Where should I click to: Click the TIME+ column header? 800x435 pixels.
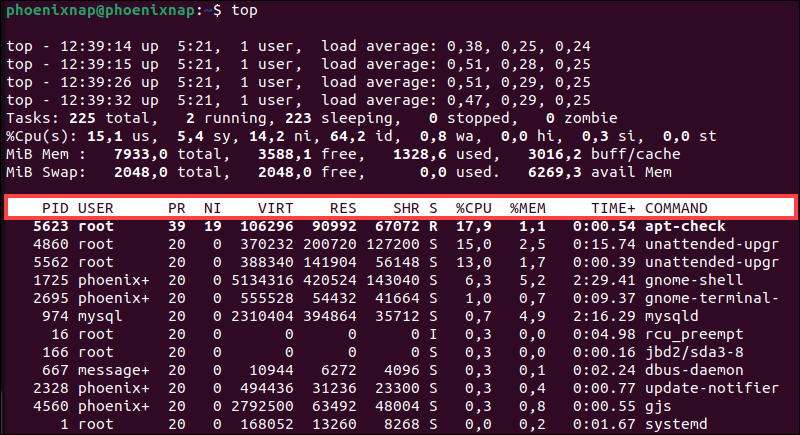tap(613, 208)
